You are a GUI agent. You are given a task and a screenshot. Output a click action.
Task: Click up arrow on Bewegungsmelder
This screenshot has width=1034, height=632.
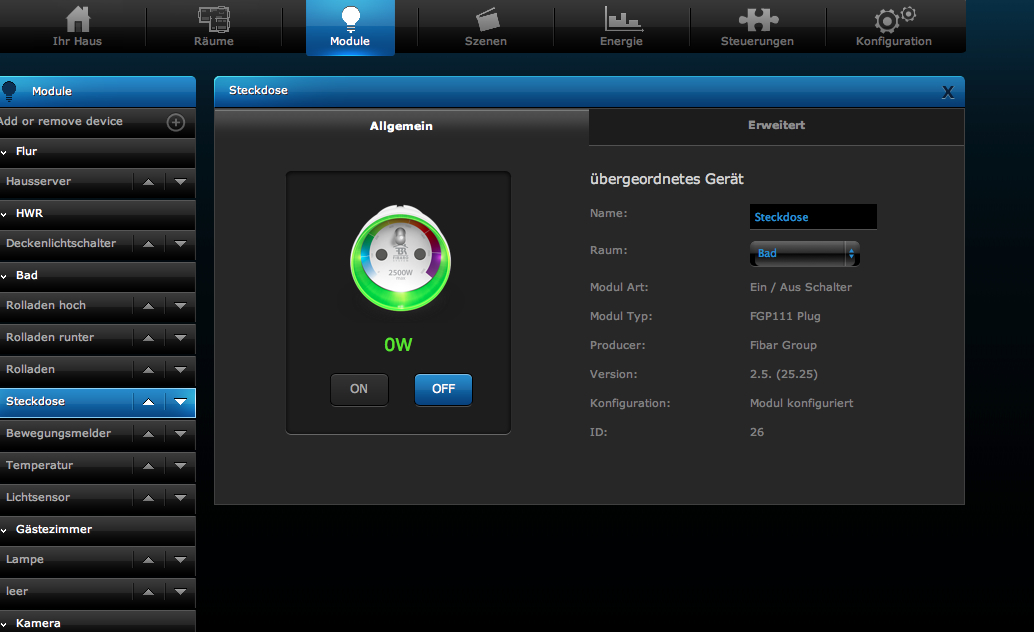148,433
